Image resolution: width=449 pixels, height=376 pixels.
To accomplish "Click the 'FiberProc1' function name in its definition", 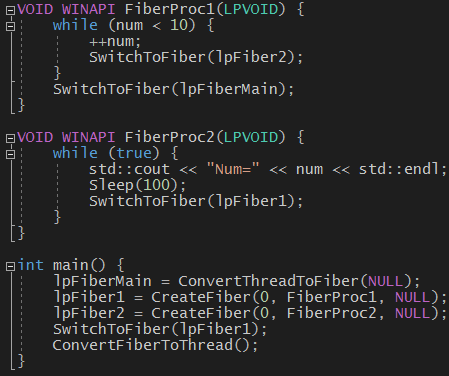I will pyautogui.click(x=169, y=9).
